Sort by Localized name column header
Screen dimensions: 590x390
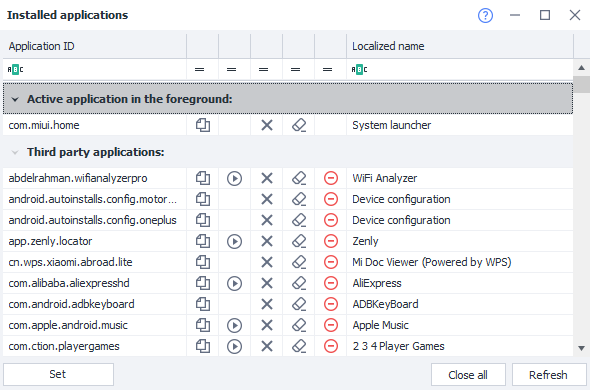(x=460, y=46)
